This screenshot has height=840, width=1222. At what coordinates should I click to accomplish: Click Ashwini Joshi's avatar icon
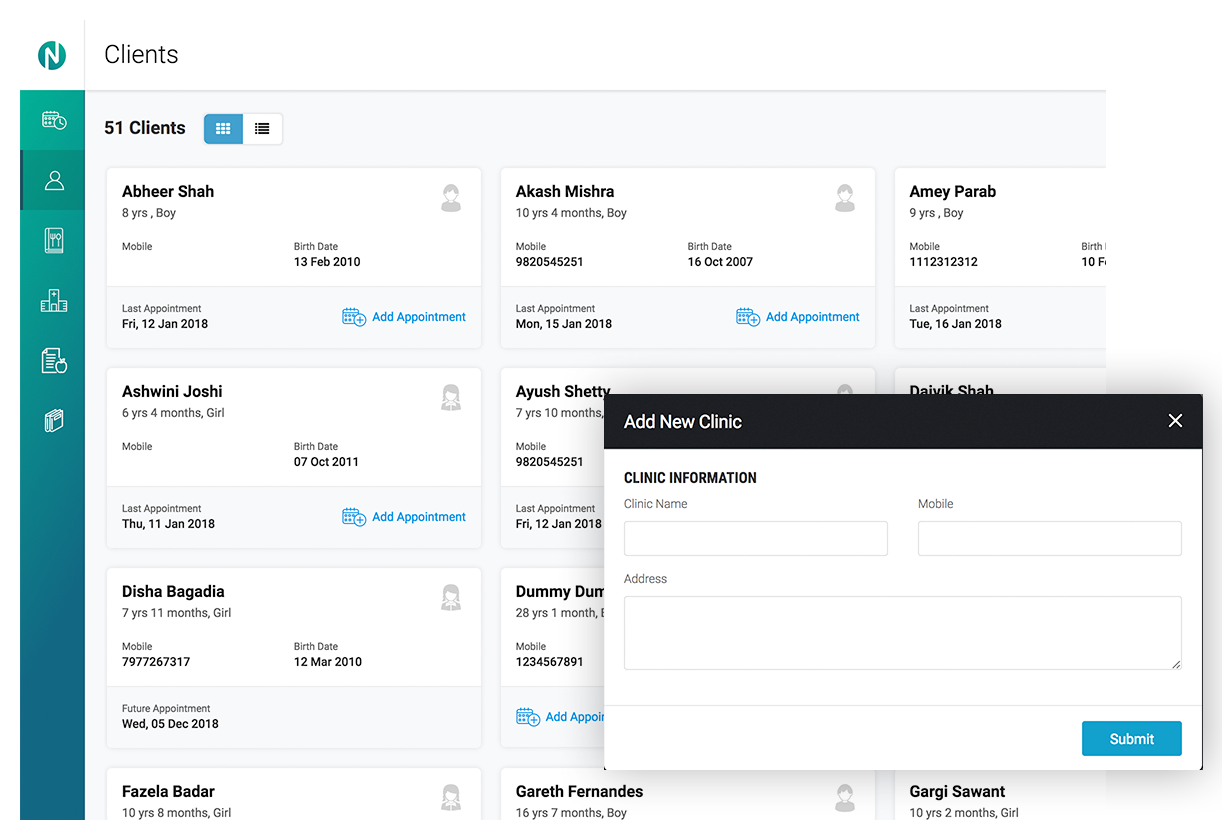[x=451, y=398]
